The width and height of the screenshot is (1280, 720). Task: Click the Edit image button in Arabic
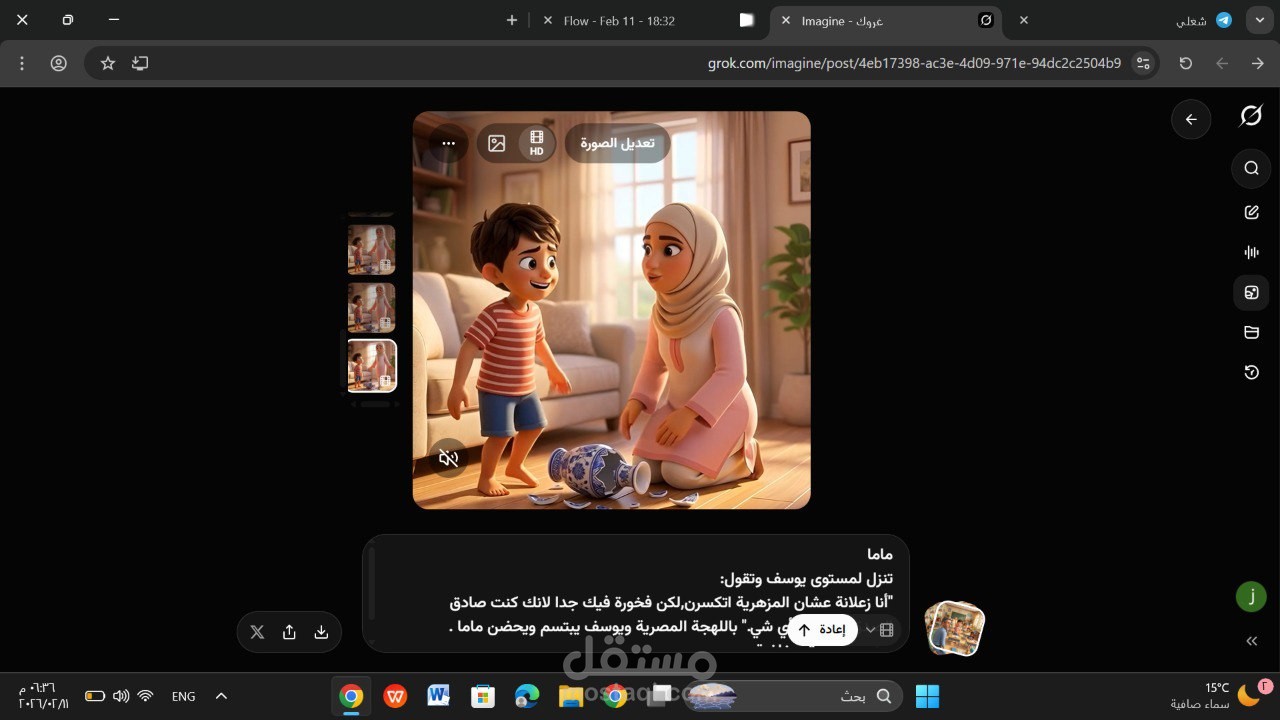pyautogui.click(x=617, y=143)
